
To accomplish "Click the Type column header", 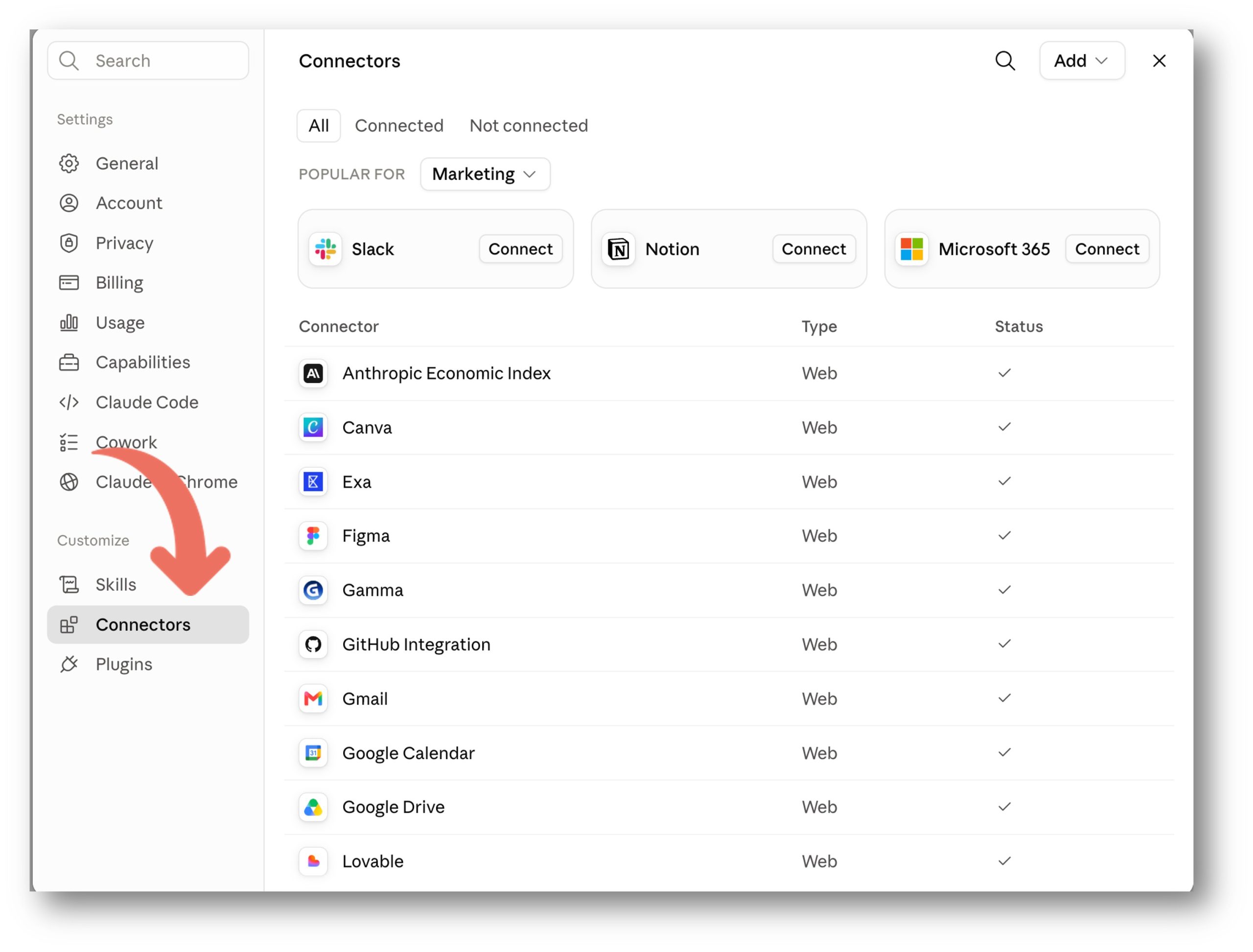I will pyautogui.click(x=819, y=327).
